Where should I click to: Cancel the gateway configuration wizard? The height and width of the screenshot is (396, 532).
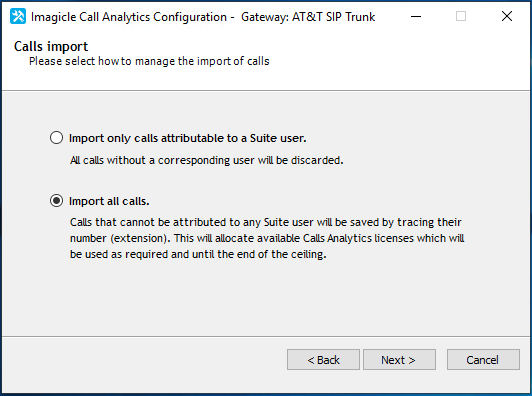pyautogui.click(x=483, y=360)
